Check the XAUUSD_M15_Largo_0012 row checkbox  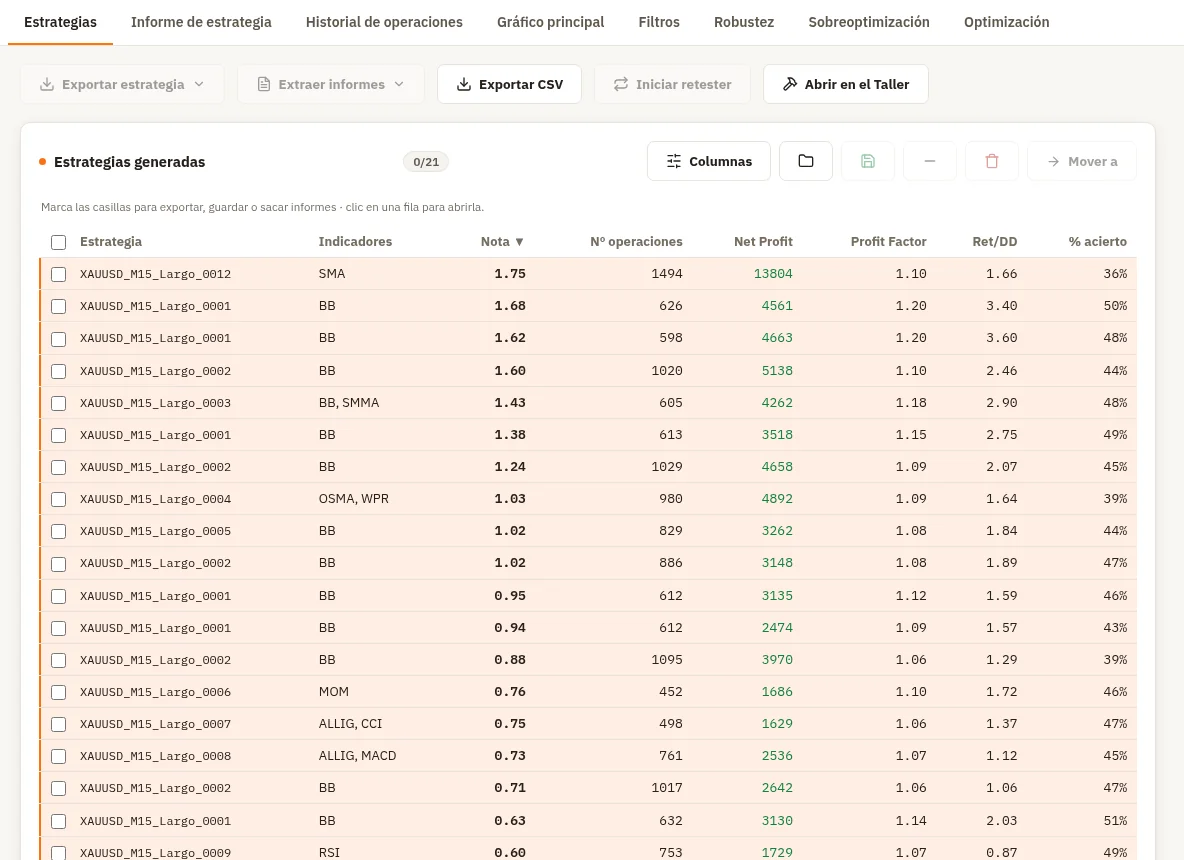point(58,274)
